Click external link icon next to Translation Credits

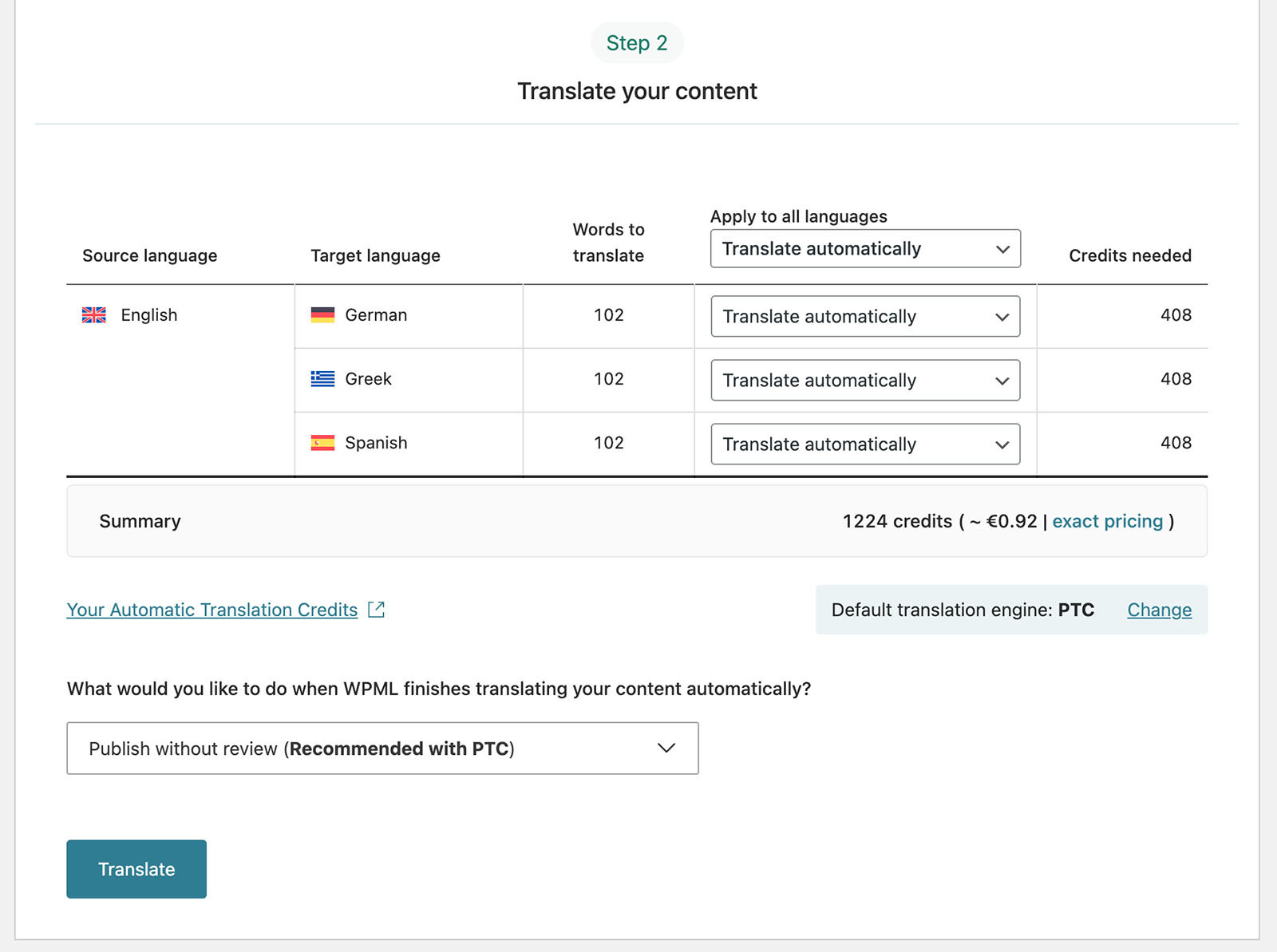pyautogui.click(x=376, y=610)
